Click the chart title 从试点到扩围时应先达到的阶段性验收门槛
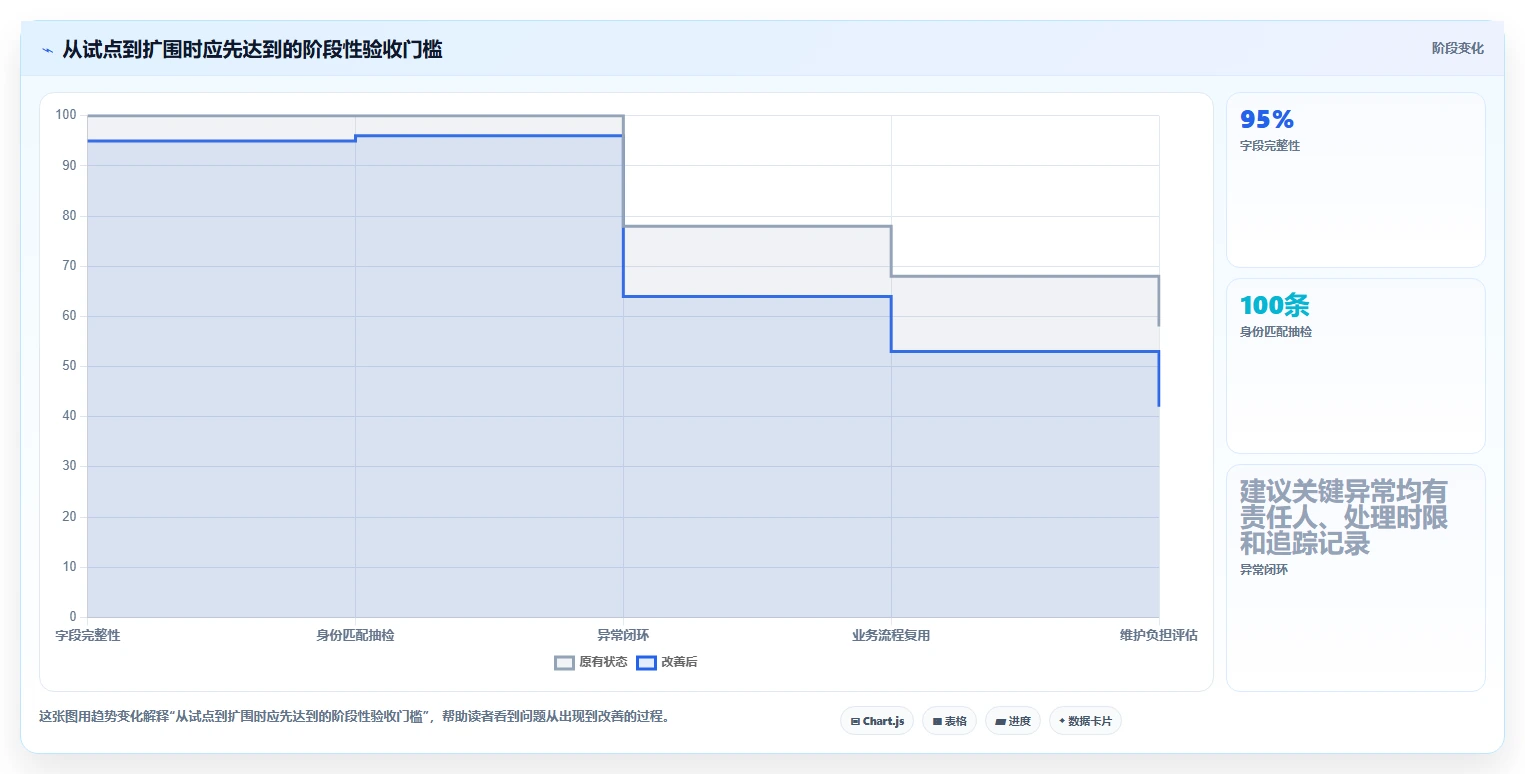1525x774 pixels. click(x=252, y=49)
